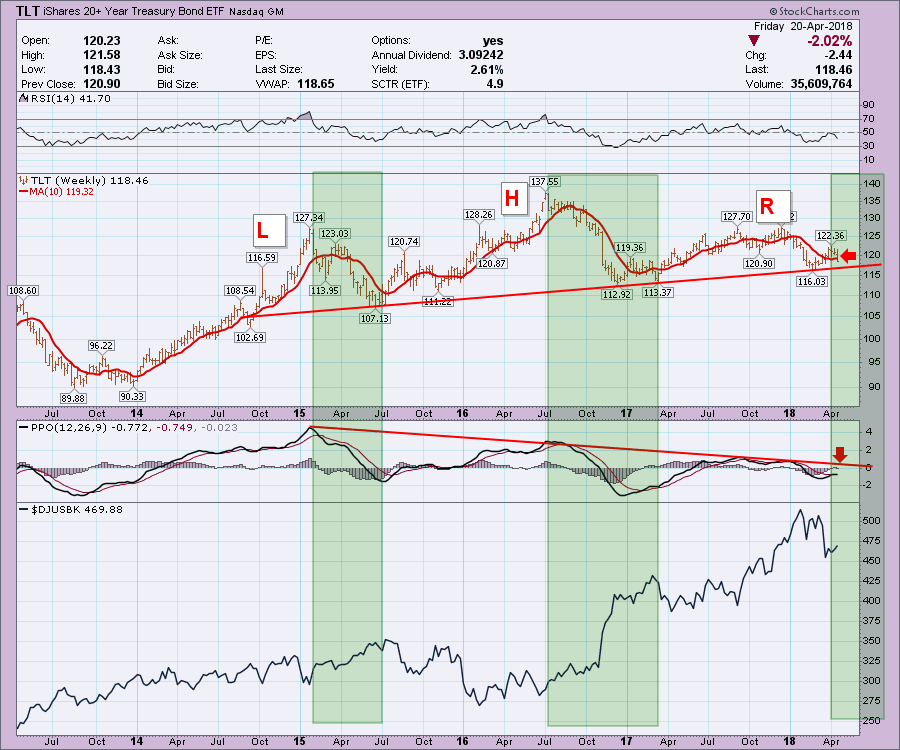Click the 108.60 price label

[x=23, y=290]
